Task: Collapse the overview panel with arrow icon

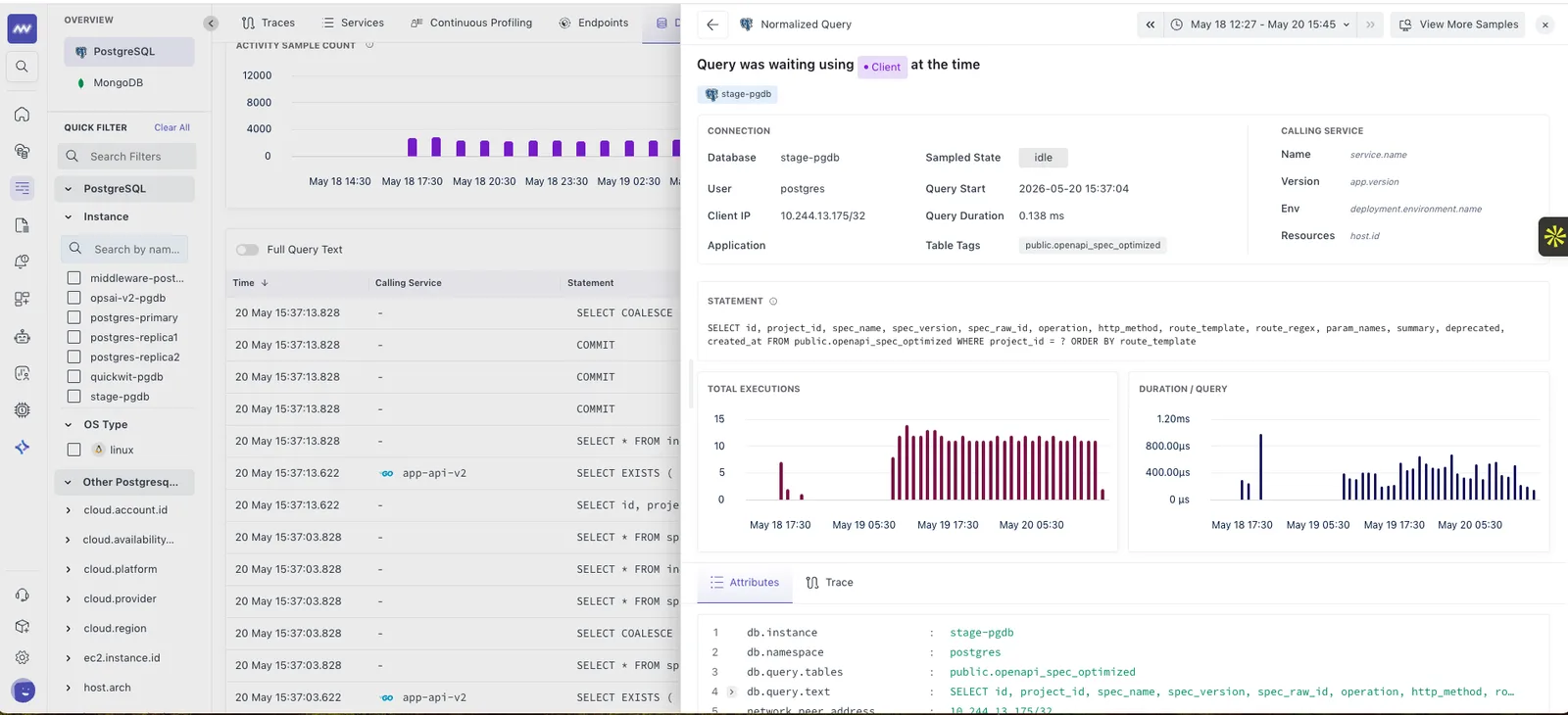Action: click(211, 23)
